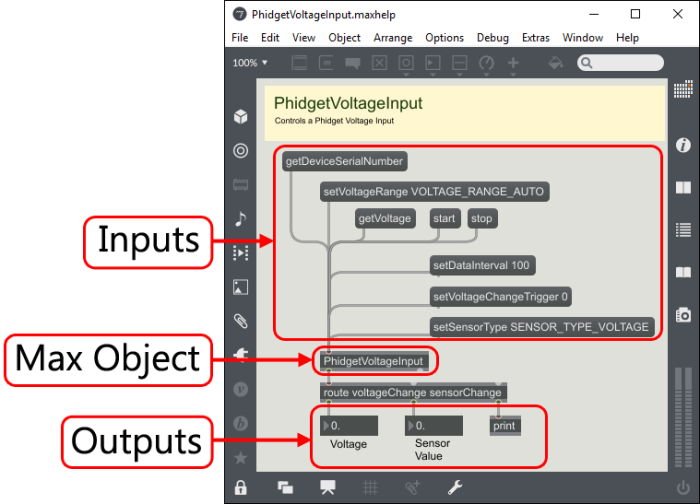Select the print object box
Image resolution: width=700 pixels, height=504 pixels.
click(x=505, y=426)
